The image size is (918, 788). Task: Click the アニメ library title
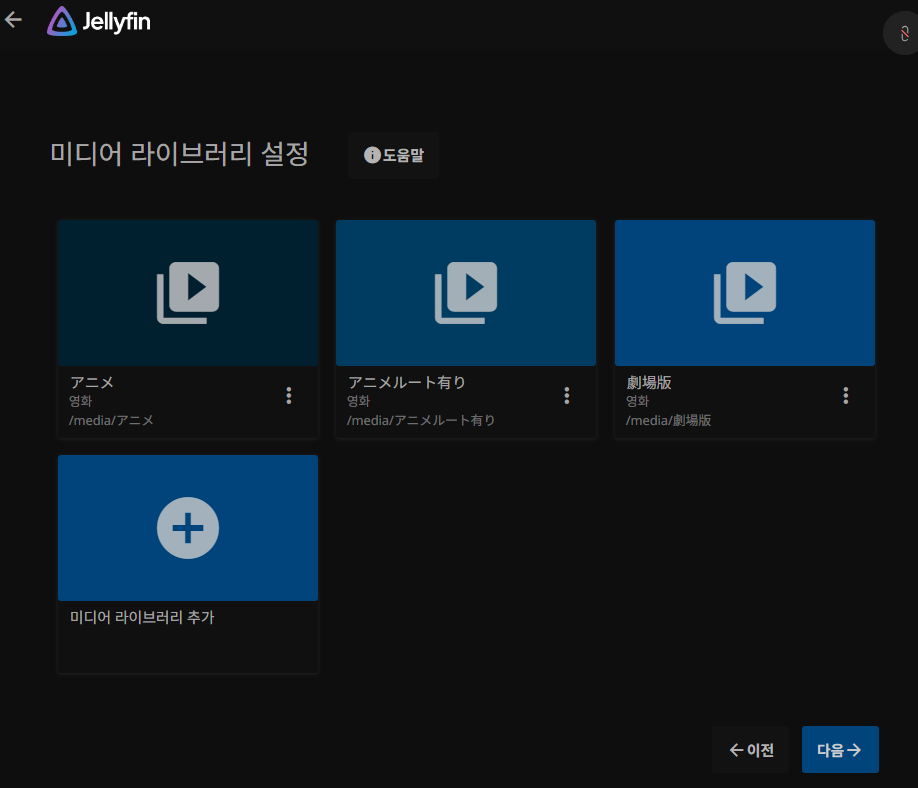pyautogui.click(x=92, y=382)
